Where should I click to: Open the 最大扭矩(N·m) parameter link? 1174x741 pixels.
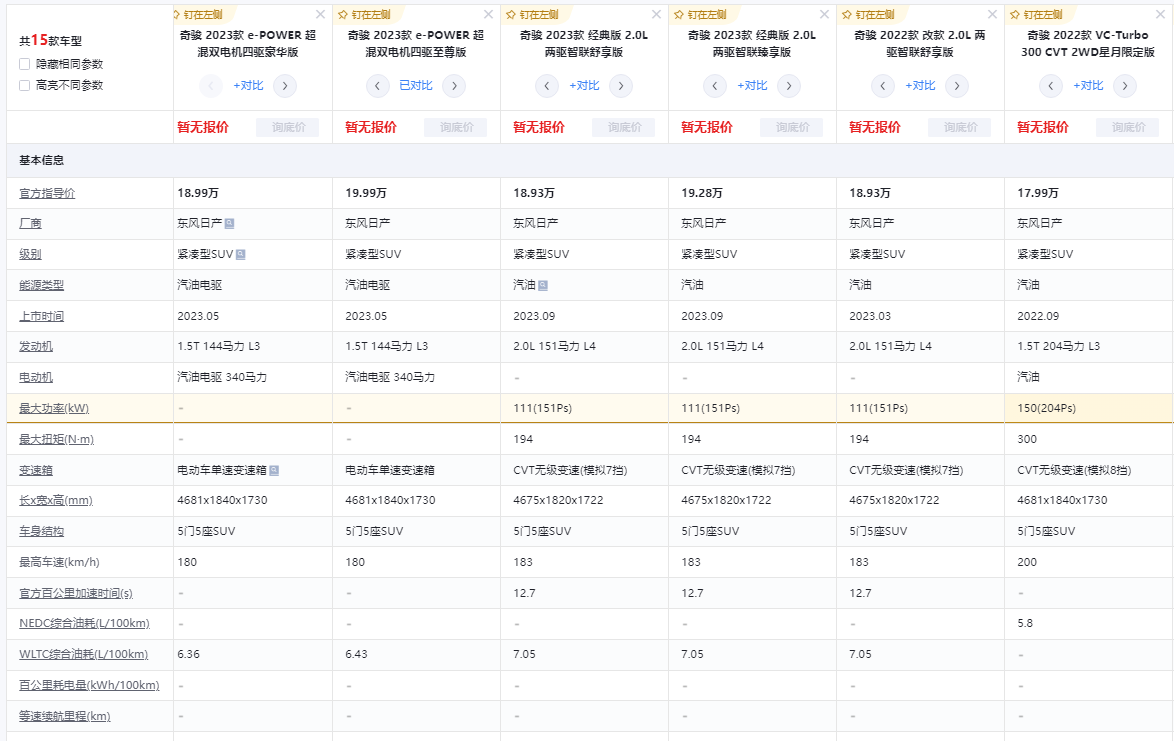click(56, 439)
